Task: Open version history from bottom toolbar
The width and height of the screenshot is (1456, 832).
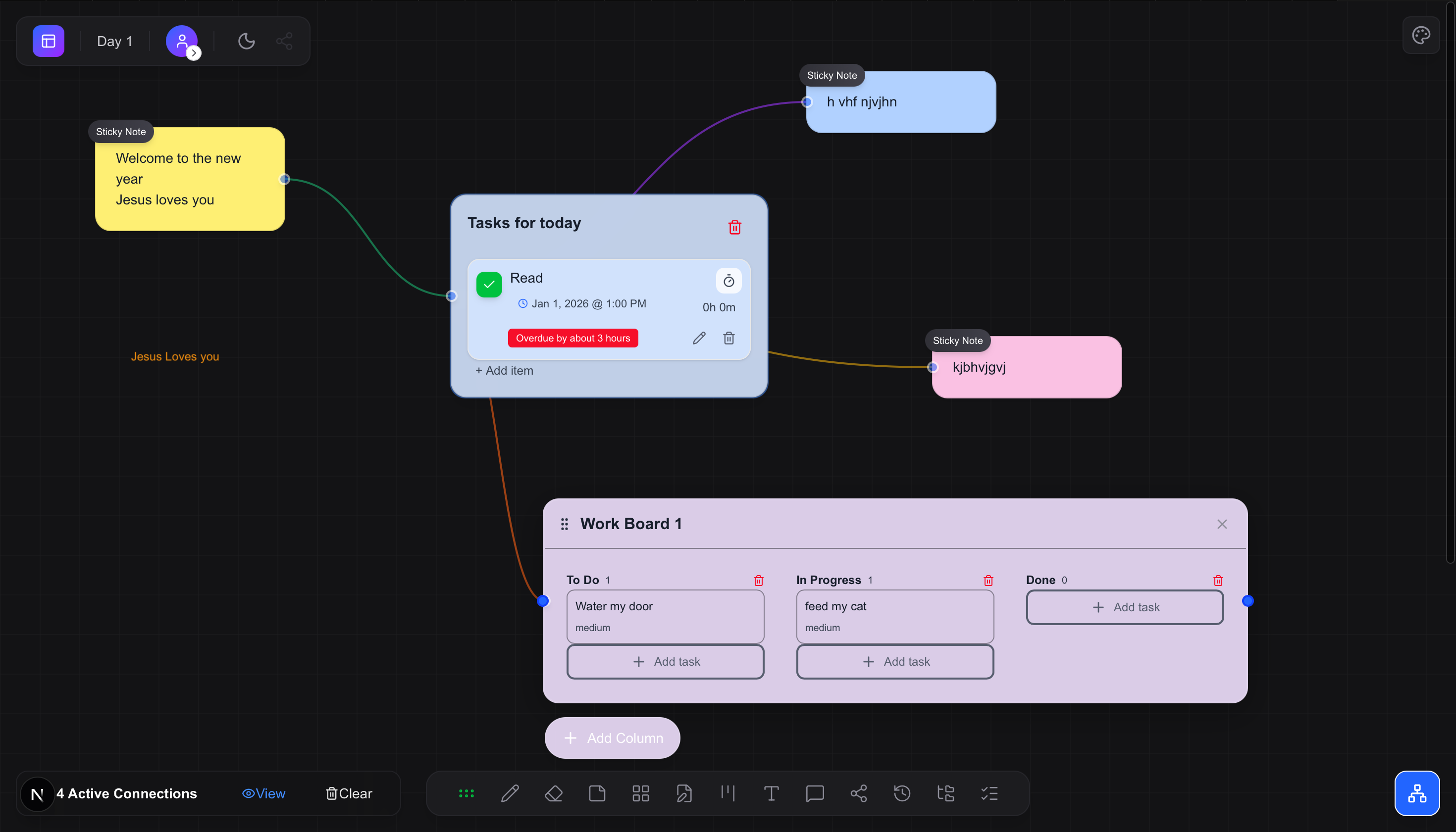Action: click(901, 793)
